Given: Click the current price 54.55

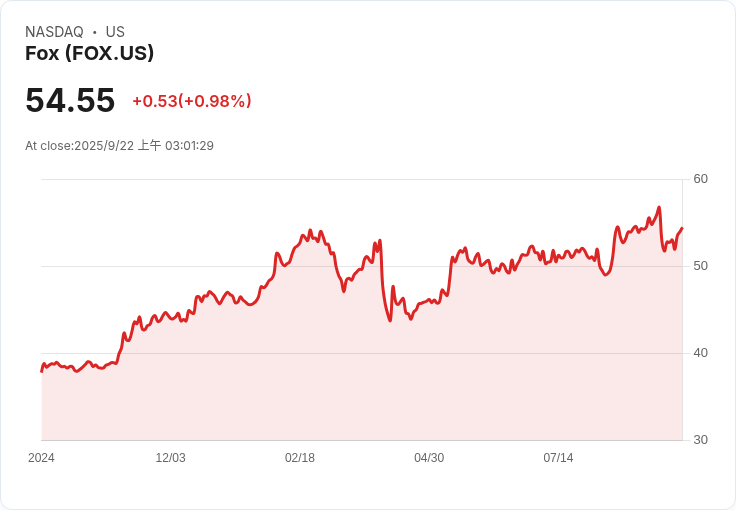Looking at the screenshot, I should [70, 100].
